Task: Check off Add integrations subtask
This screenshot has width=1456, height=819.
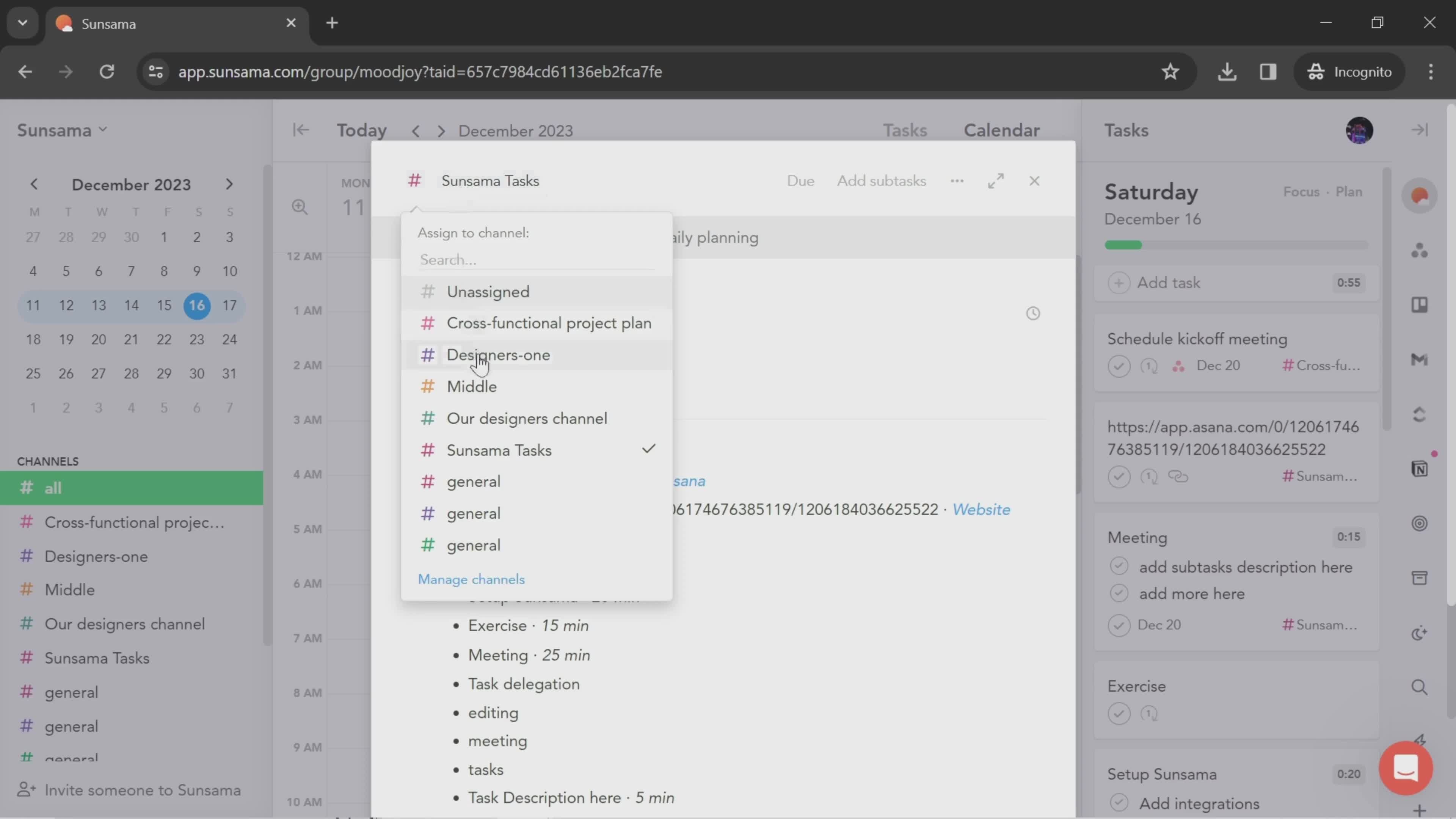Action: coord(1119,803)
